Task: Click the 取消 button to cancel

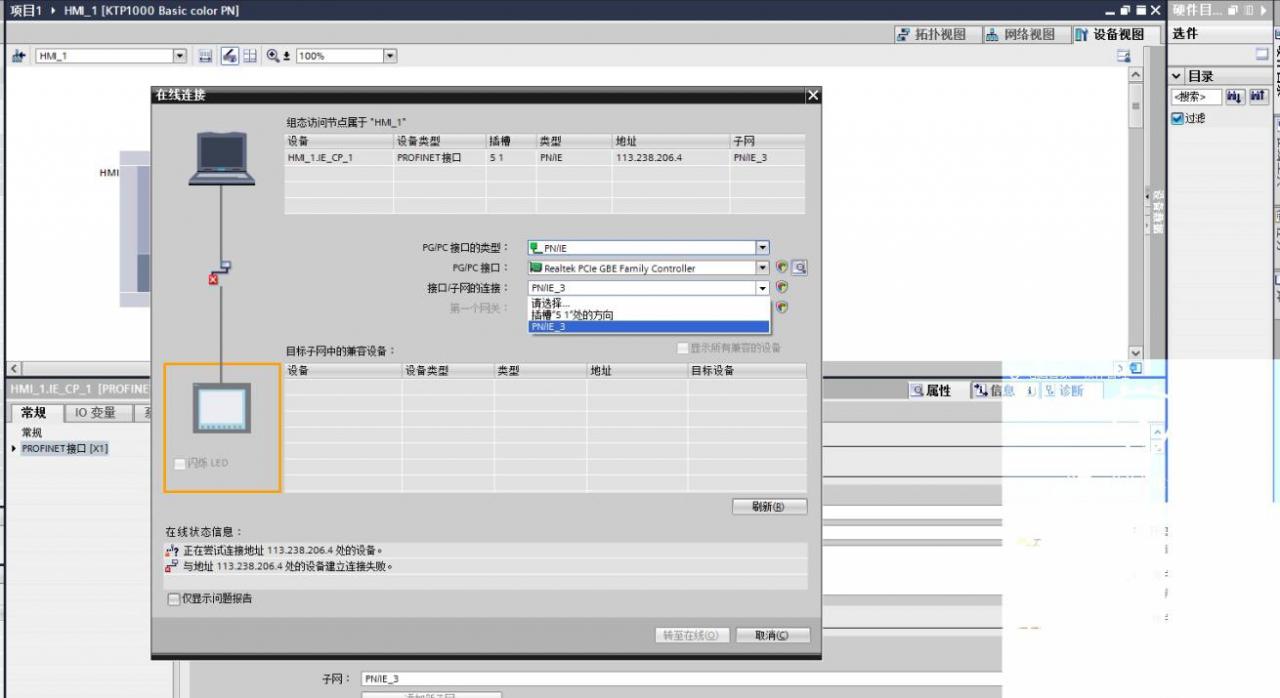Action: tap(771, 635)
